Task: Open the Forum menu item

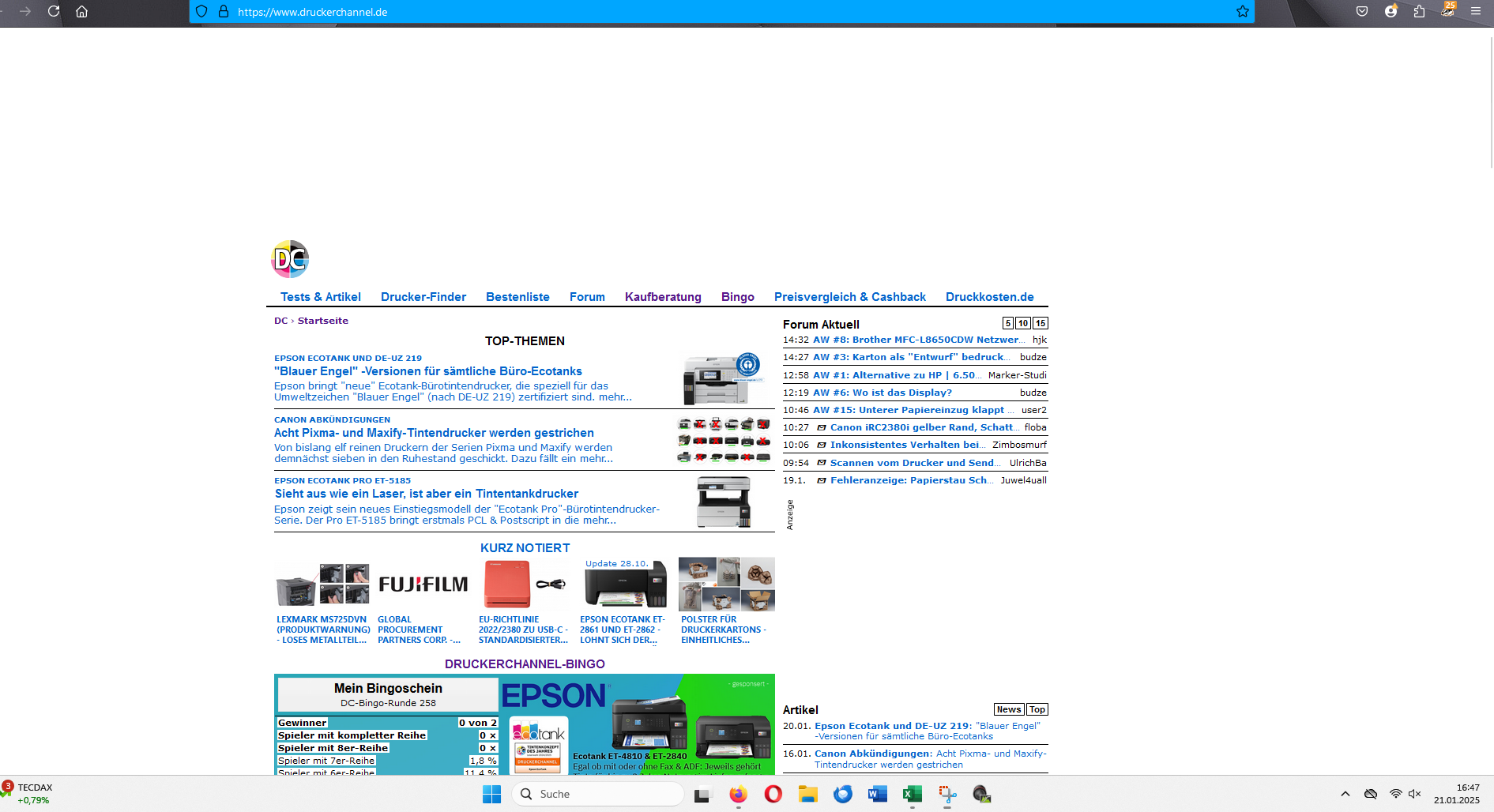Action: pos(587,297)
